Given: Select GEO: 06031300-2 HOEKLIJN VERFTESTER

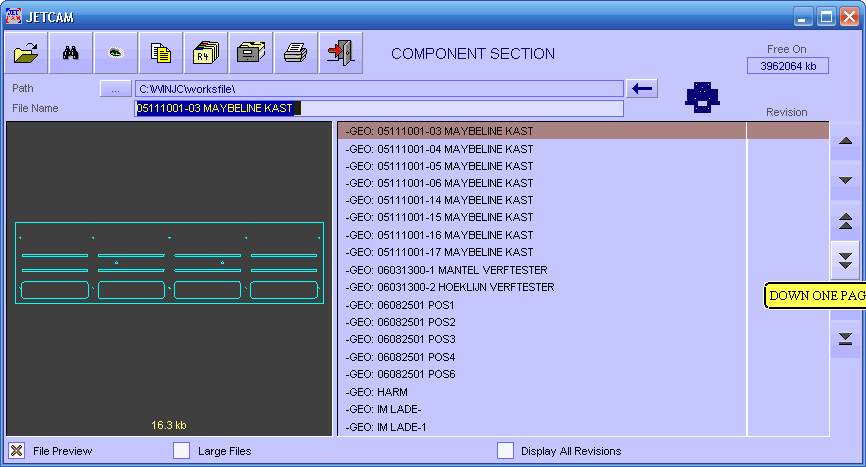Looking at the screenshot, I should pyautogui.click(x=542, y=287).
